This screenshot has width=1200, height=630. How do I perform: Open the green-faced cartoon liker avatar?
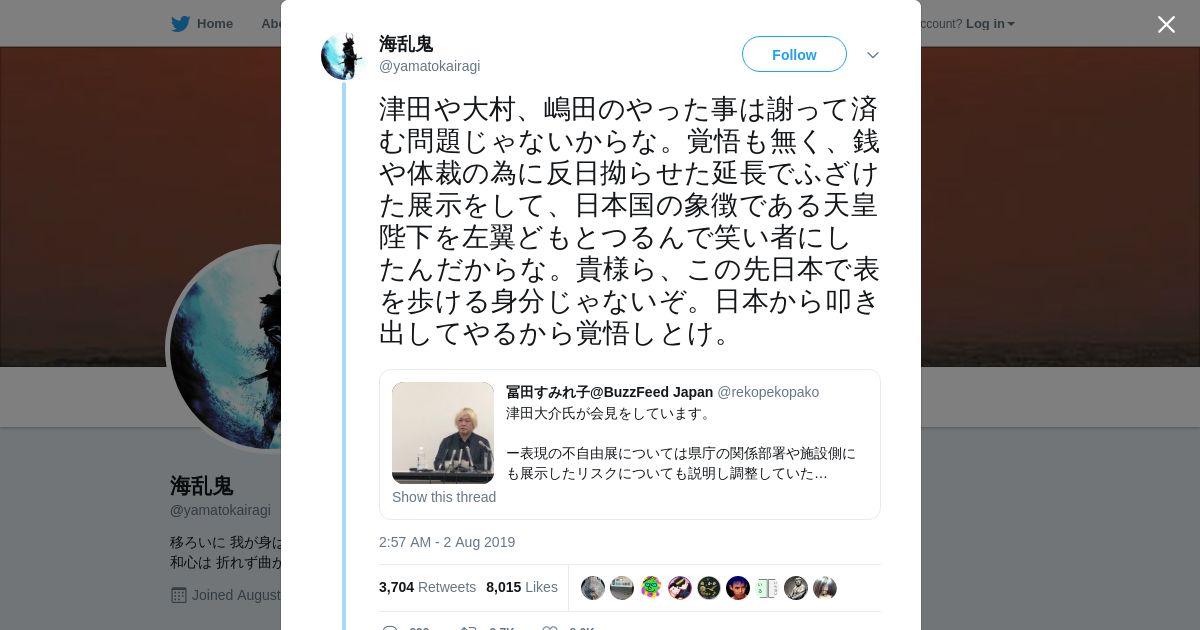pyautogui.click(x=651, y=588)
